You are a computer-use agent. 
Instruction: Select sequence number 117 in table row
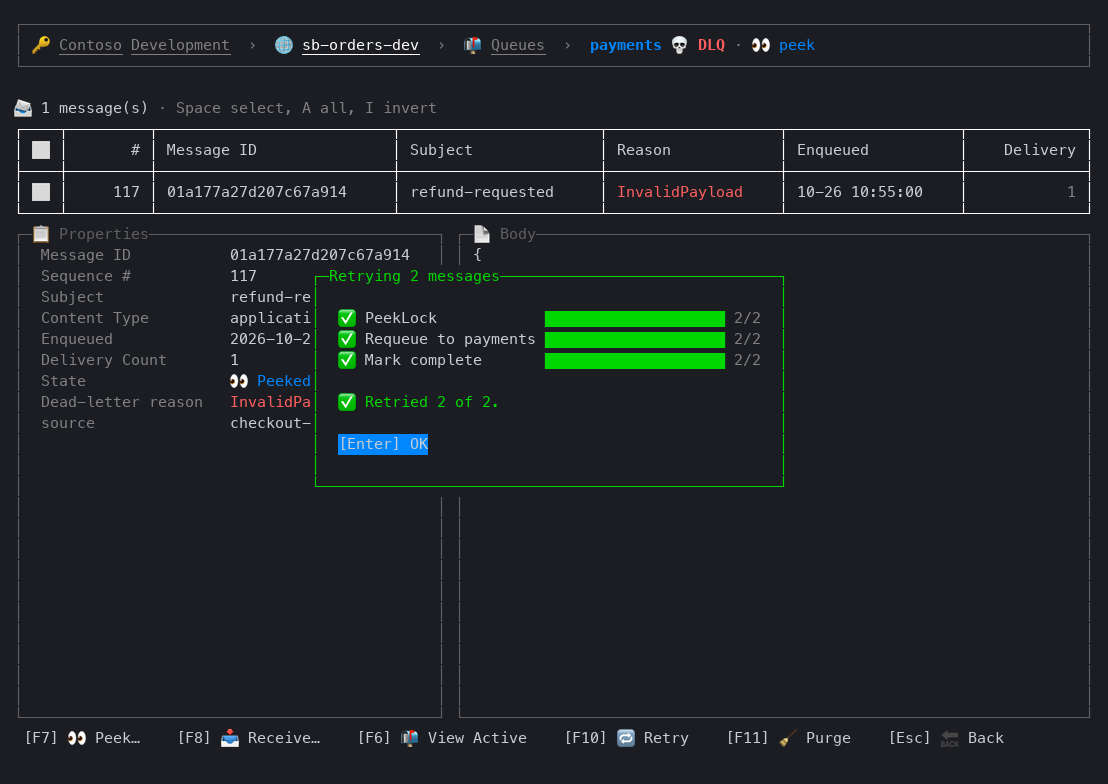point(126,192)
